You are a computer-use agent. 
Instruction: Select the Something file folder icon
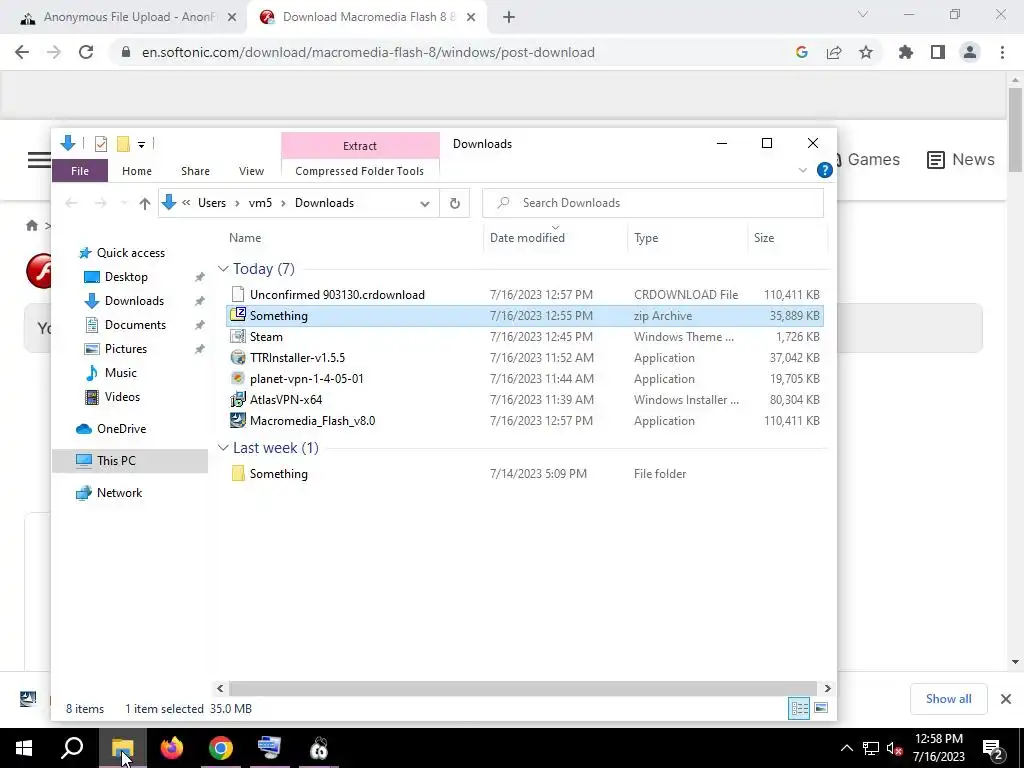(x=238, y=473)
